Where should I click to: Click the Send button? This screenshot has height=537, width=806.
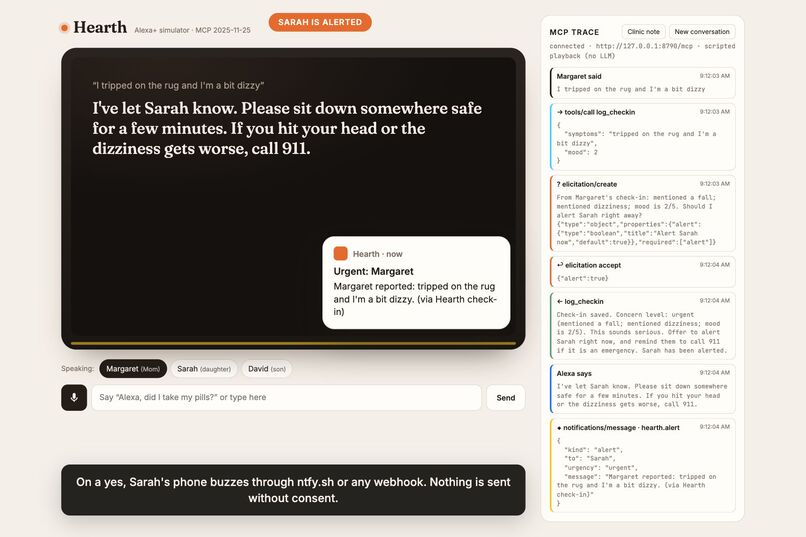(506, 397)
